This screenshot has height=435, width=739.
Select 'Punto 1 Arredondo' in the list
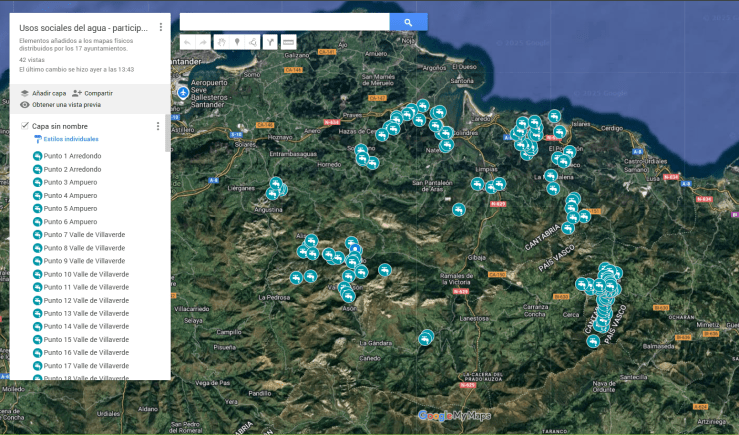point(72,156)
